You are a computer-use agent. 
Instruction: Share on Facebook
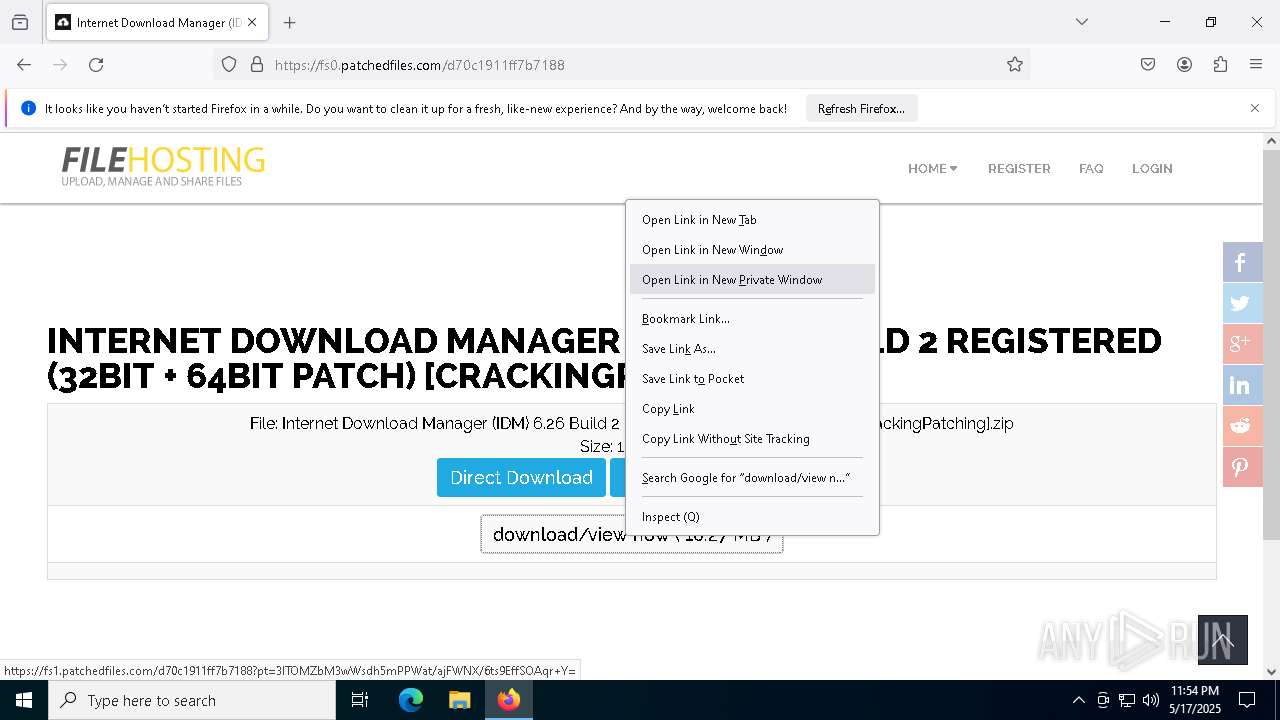tap(1241, 262)
